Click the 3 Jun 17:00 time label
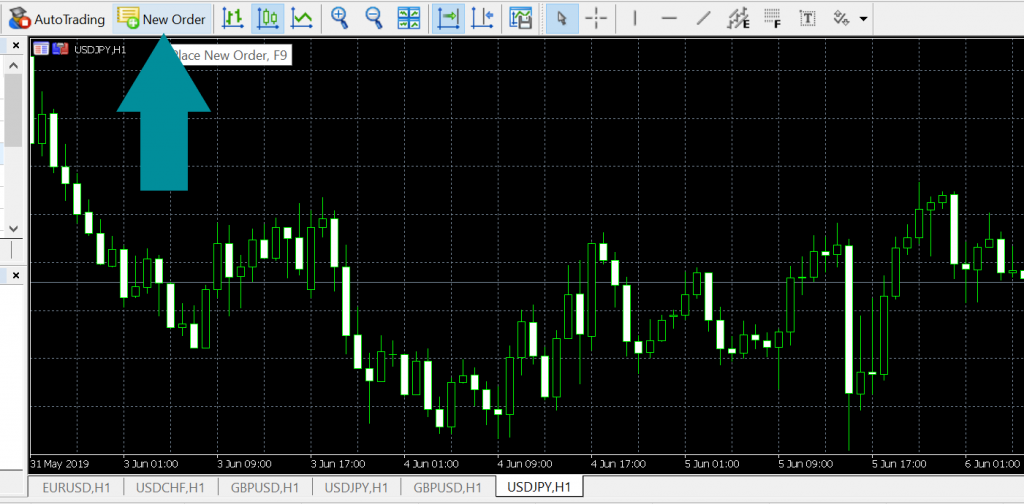The width and height of the screenshot is (1024, 504). (x=338, y=464)
